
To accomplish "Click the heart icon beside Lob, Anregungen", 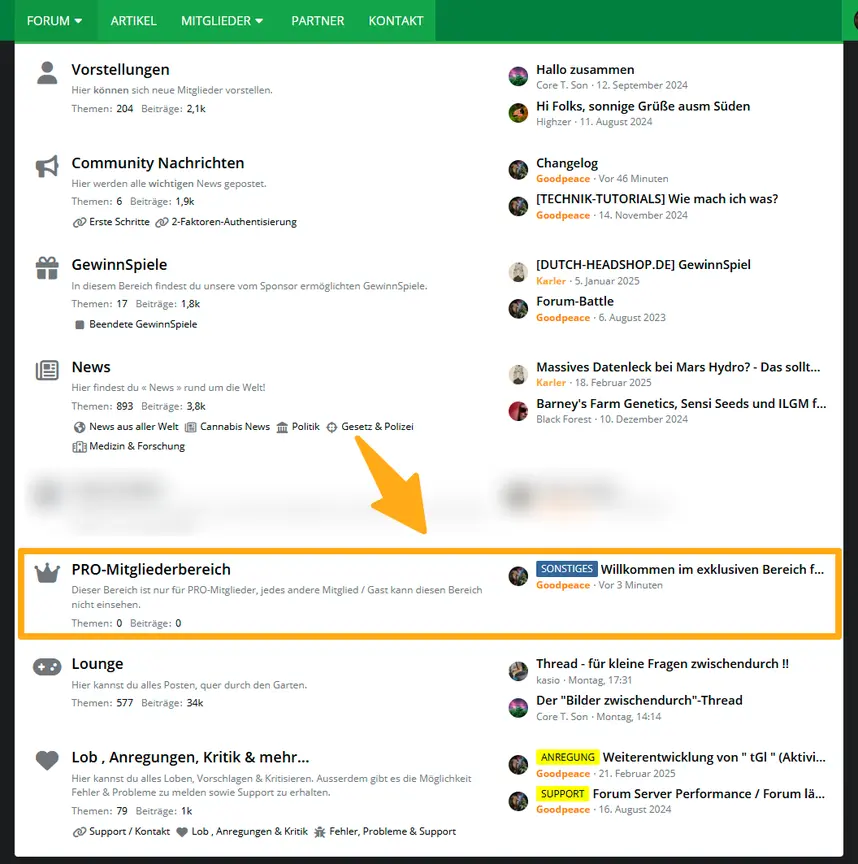I will tap(47, 760).
